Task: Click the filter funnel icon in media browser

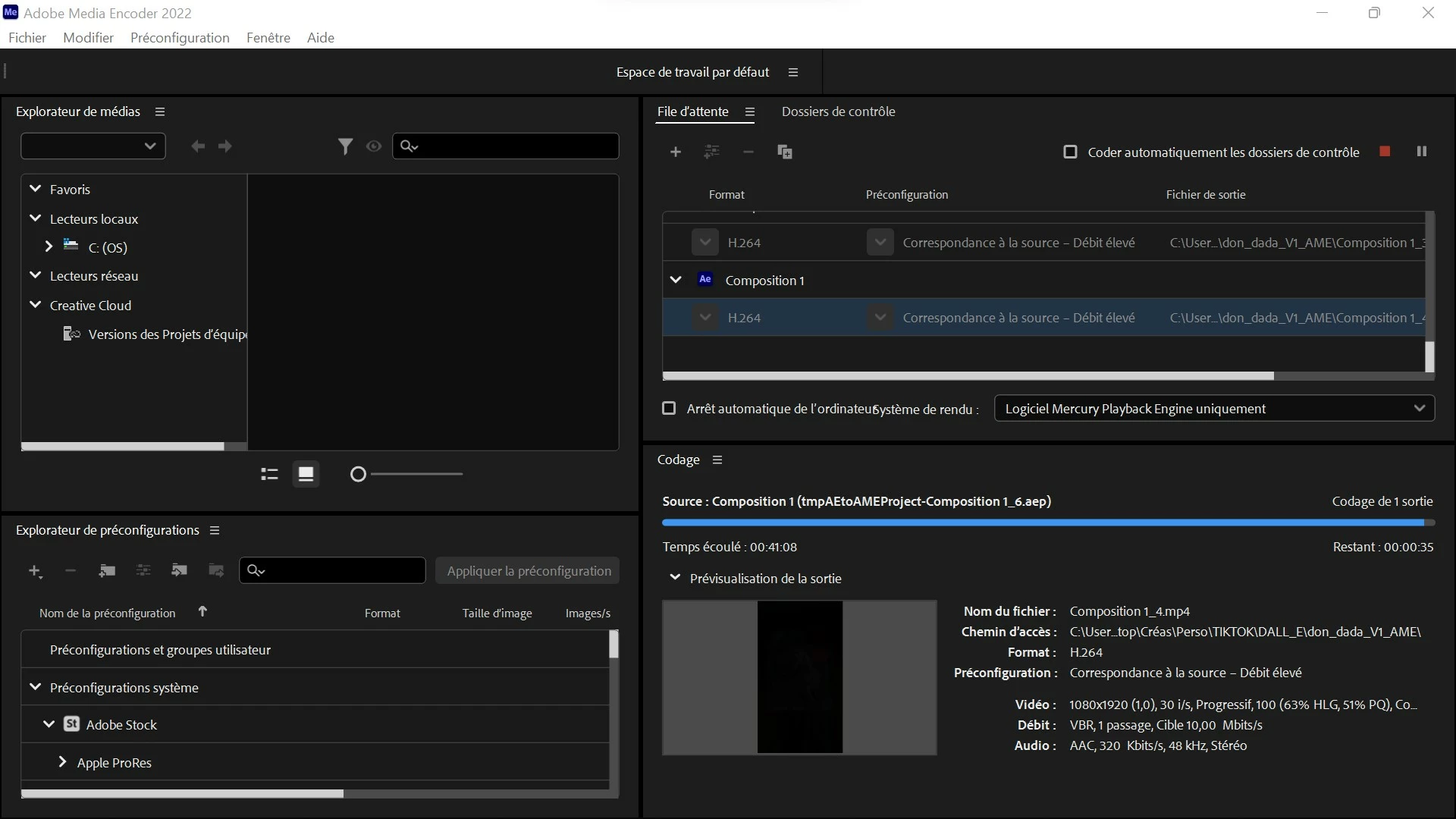Action: click(345, 146)
